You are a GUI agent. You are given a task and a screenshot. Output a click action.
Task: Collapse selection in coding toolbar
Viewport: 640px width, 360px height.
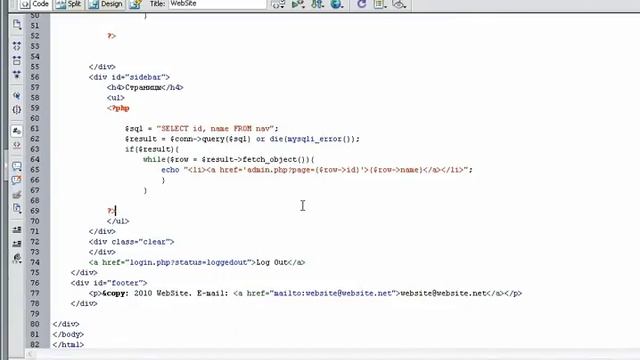[17, 60]
